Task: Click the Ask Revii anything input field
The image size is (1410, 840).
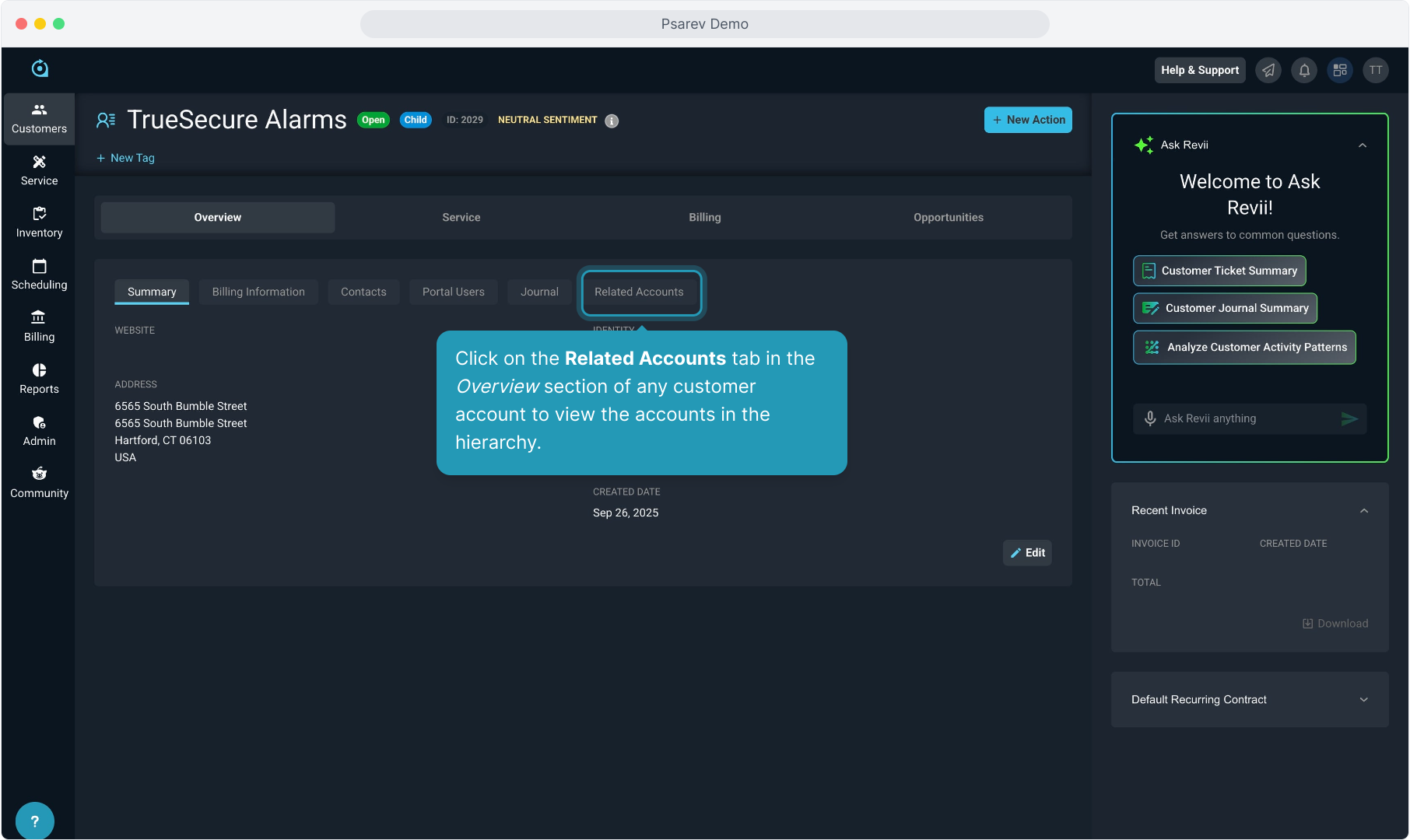Action: [x=1245, y=418]
